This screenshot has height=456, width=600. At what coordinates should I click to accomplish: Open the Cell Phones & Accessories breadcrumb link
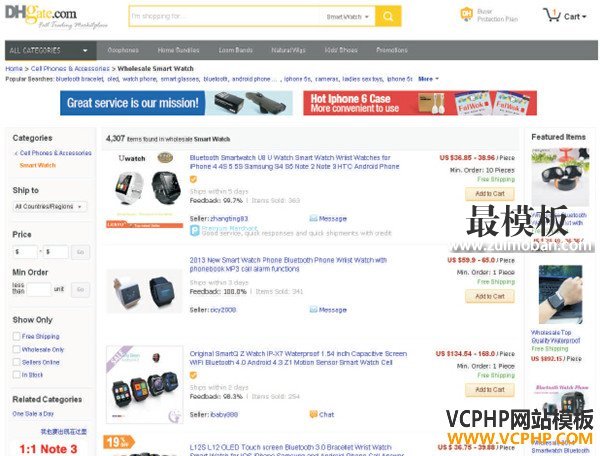coord(70,68)
